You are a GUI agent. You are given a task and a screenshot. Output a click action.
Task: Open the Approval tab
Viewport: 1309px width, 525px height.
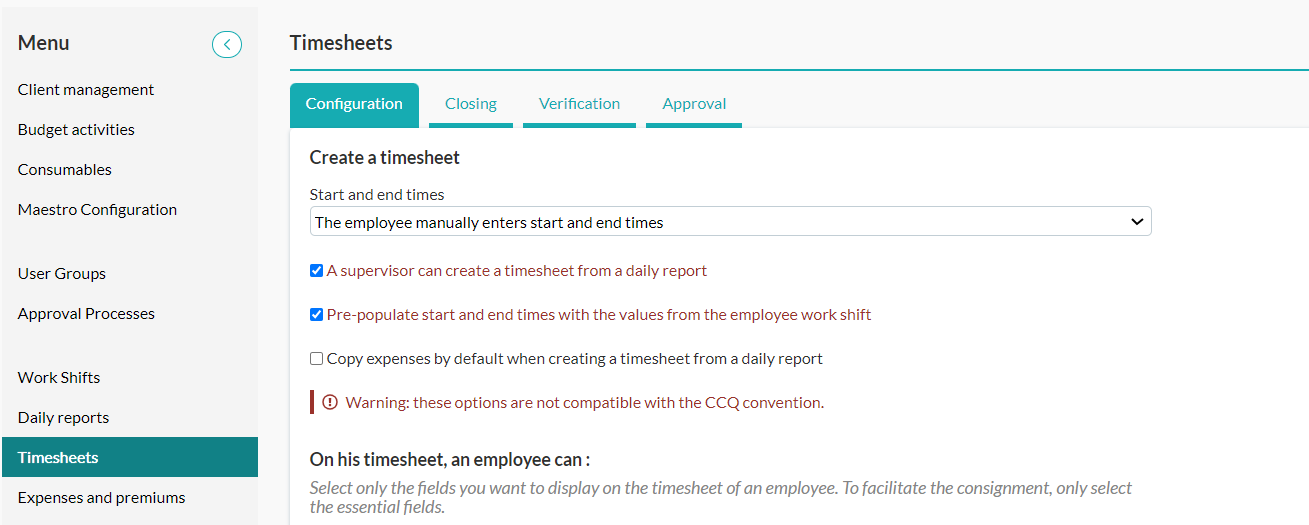[x=694, y=104]
